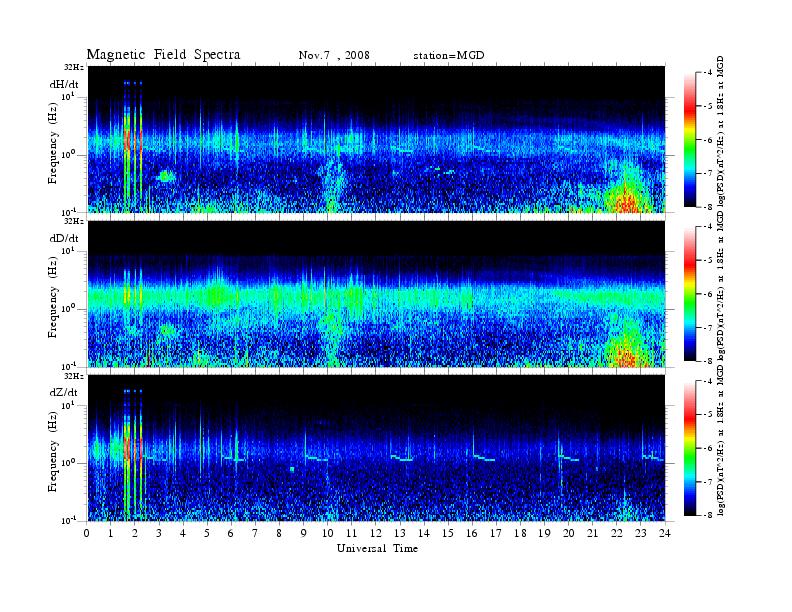Click hour tick label "10" on time axis
Screen dimensions: 792x612
[x=327, y=533]
